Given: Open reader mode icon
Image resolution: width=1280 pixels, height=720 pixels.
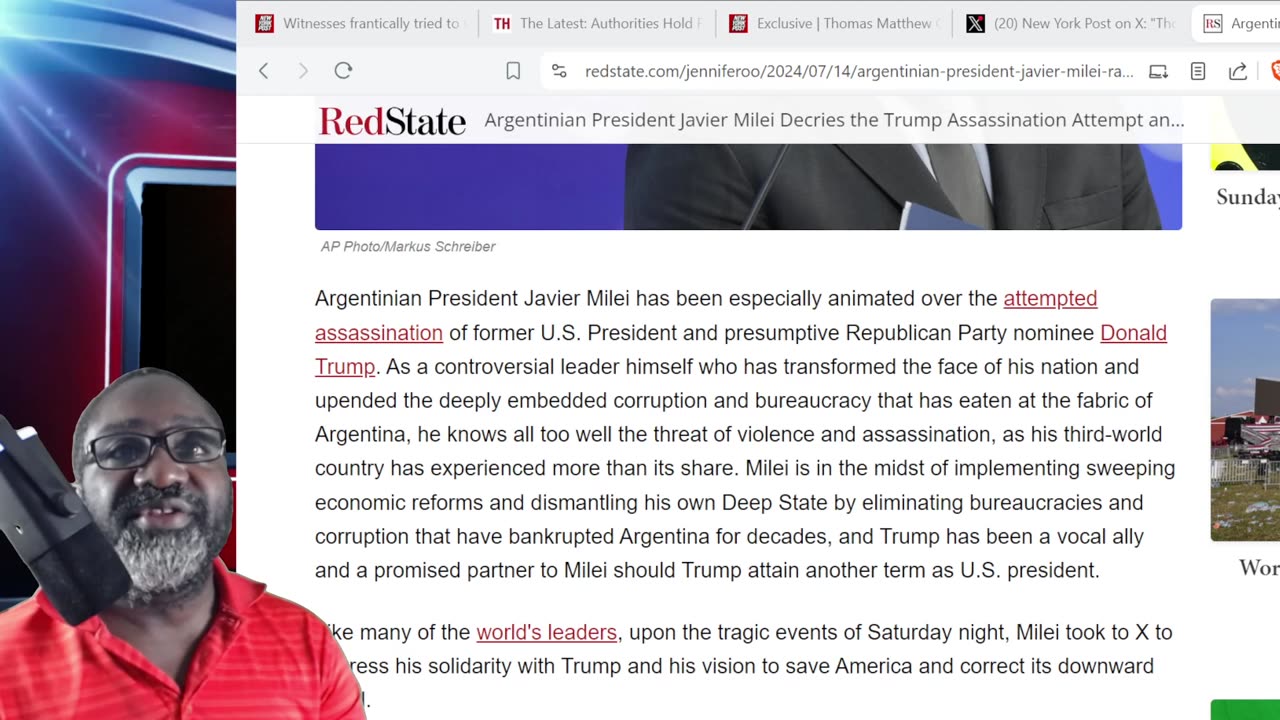Looking at the screenshot, I should pos(1198,71).
